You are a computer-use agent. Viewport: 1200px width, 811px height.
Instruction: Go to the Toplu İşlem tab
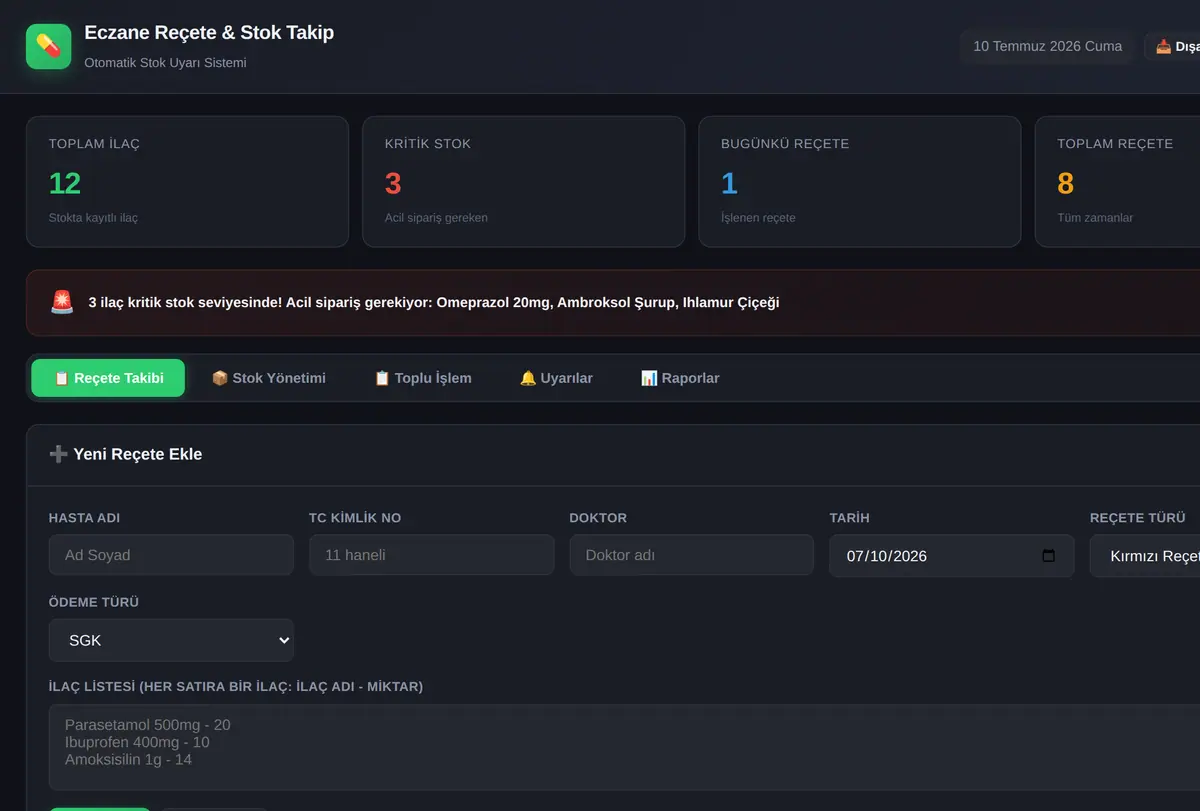[x=422, y=378]
